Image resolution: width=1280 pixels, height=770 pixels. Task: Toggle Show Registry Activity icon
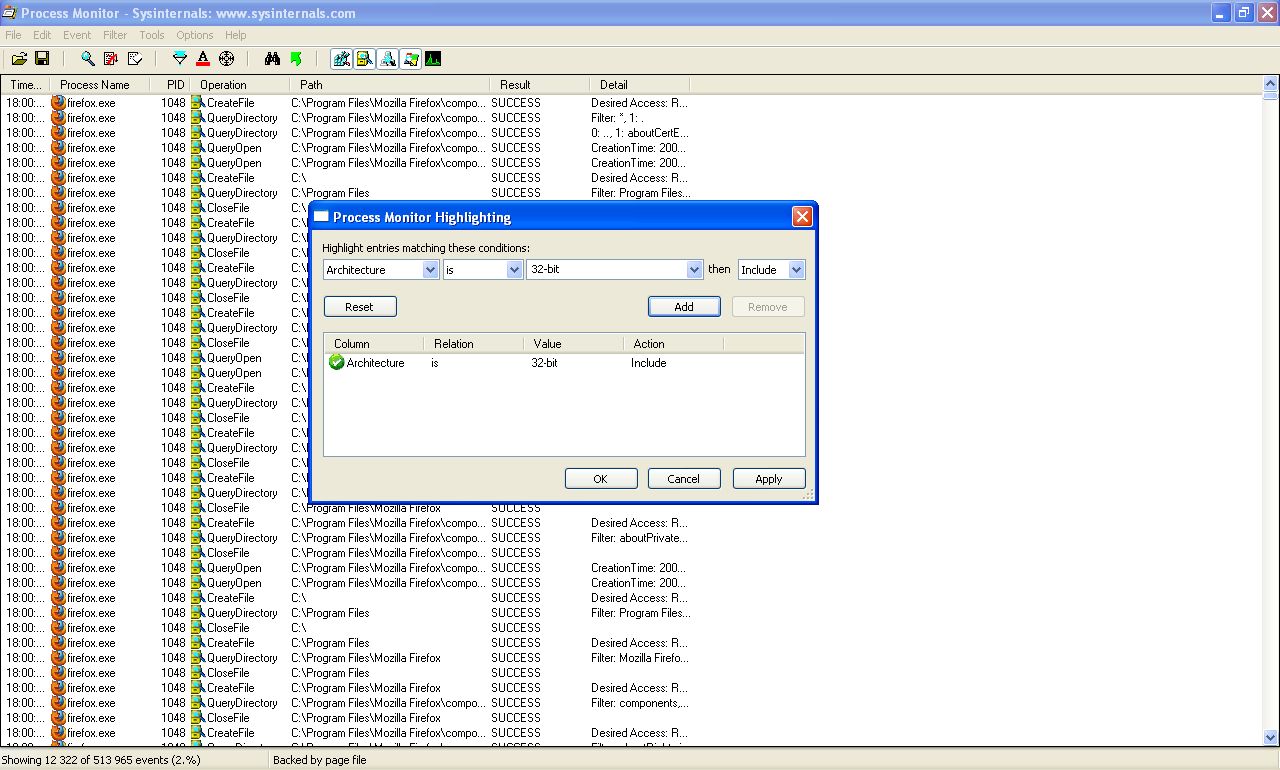click(342, 59)
